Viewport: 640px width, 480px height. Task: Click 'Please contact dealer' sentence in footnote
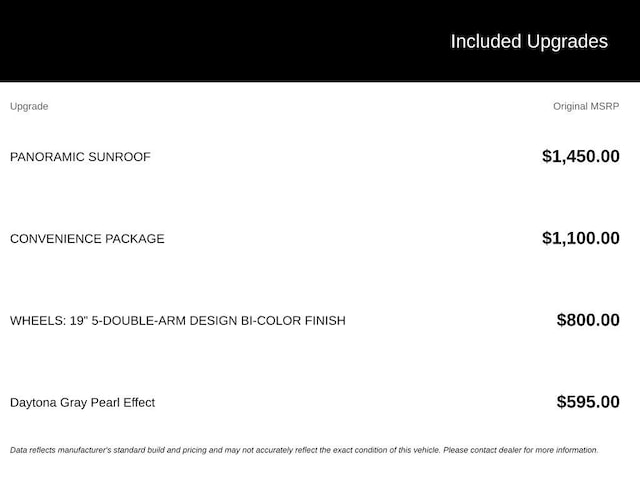coord(521,450)
